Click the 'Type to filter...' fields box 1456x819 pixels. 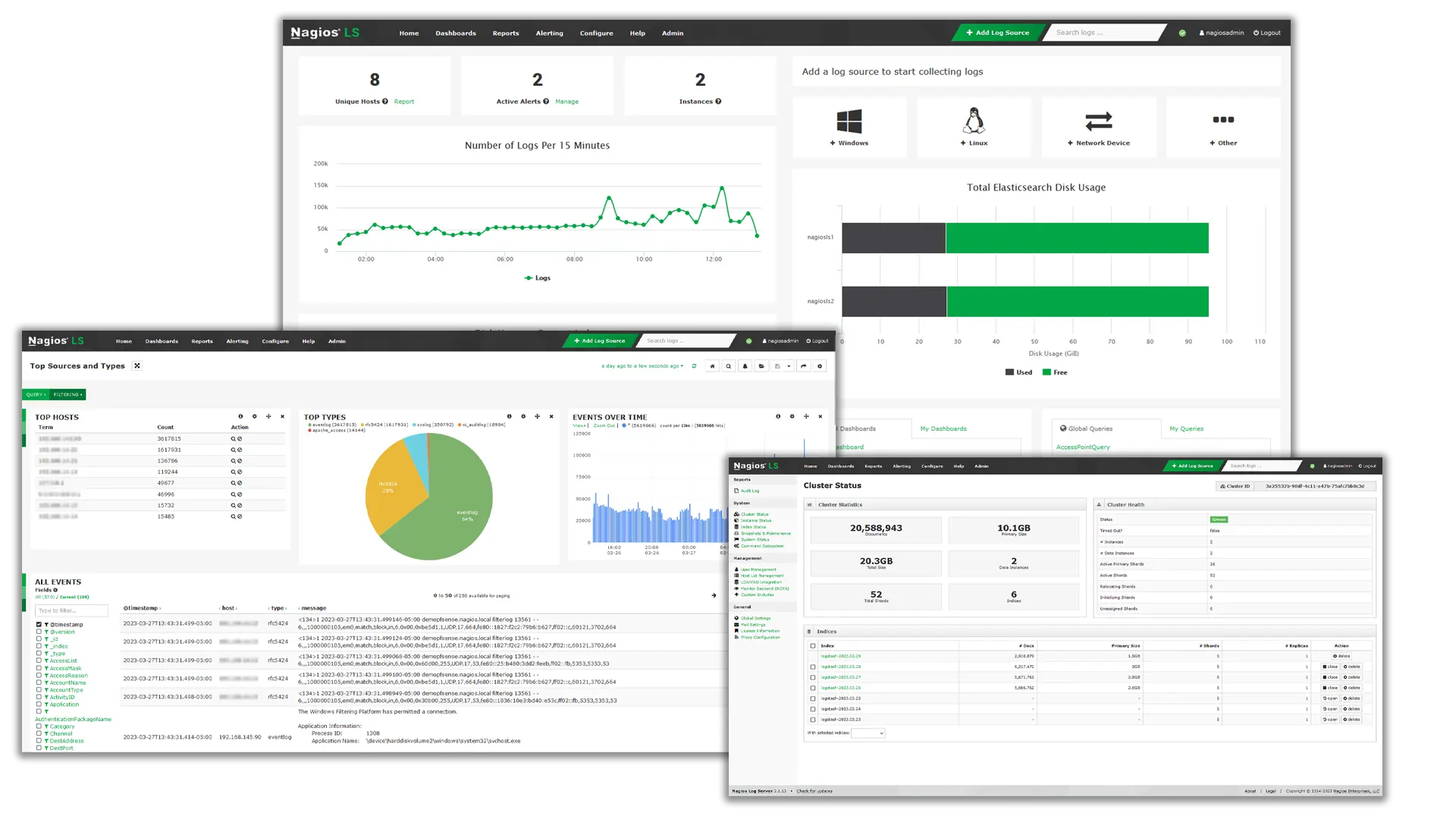point(71,610)
